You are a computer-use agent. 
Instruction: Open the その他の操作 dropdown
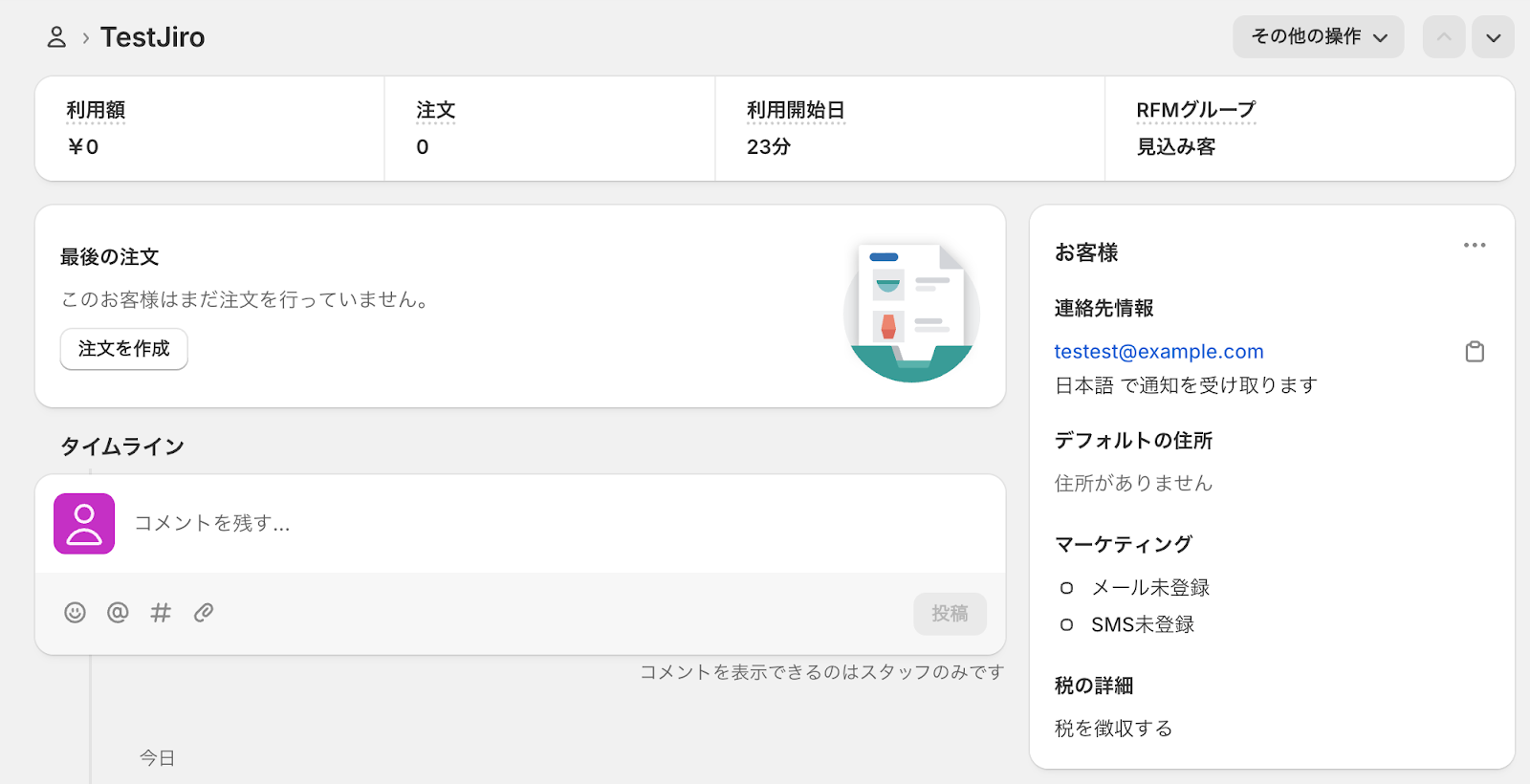coord(1318,37)
